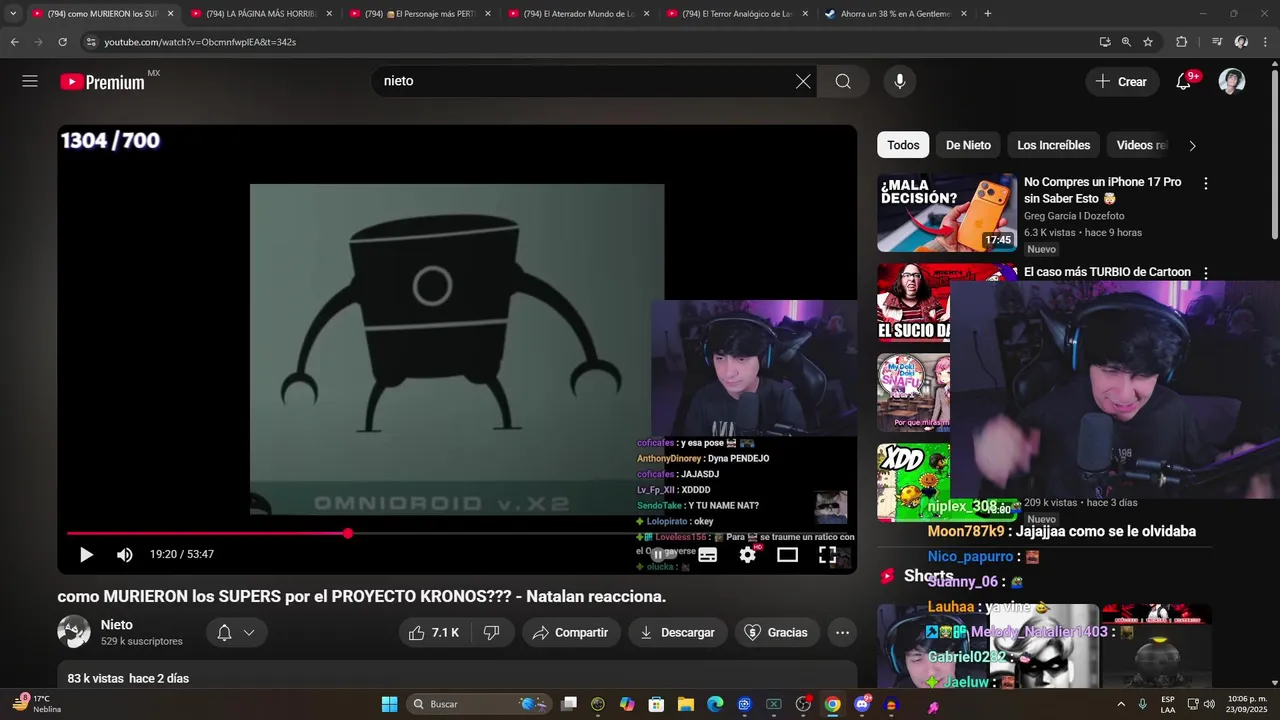This screenshot has width=1280, height=720.
Task: Bookmark this page with the star icon
Action: [x=1148, y=42]
